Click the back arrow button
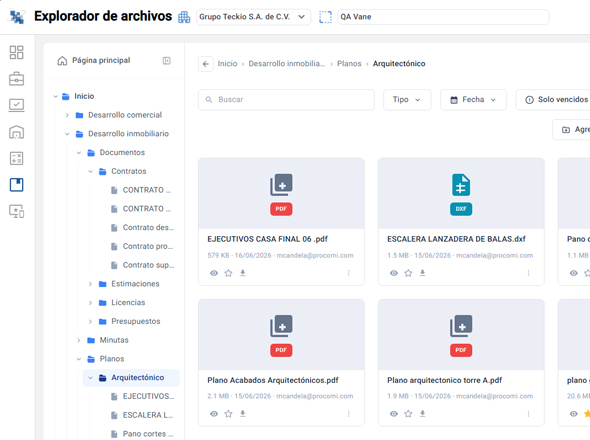The image size is (590, 440). point(205,64)
